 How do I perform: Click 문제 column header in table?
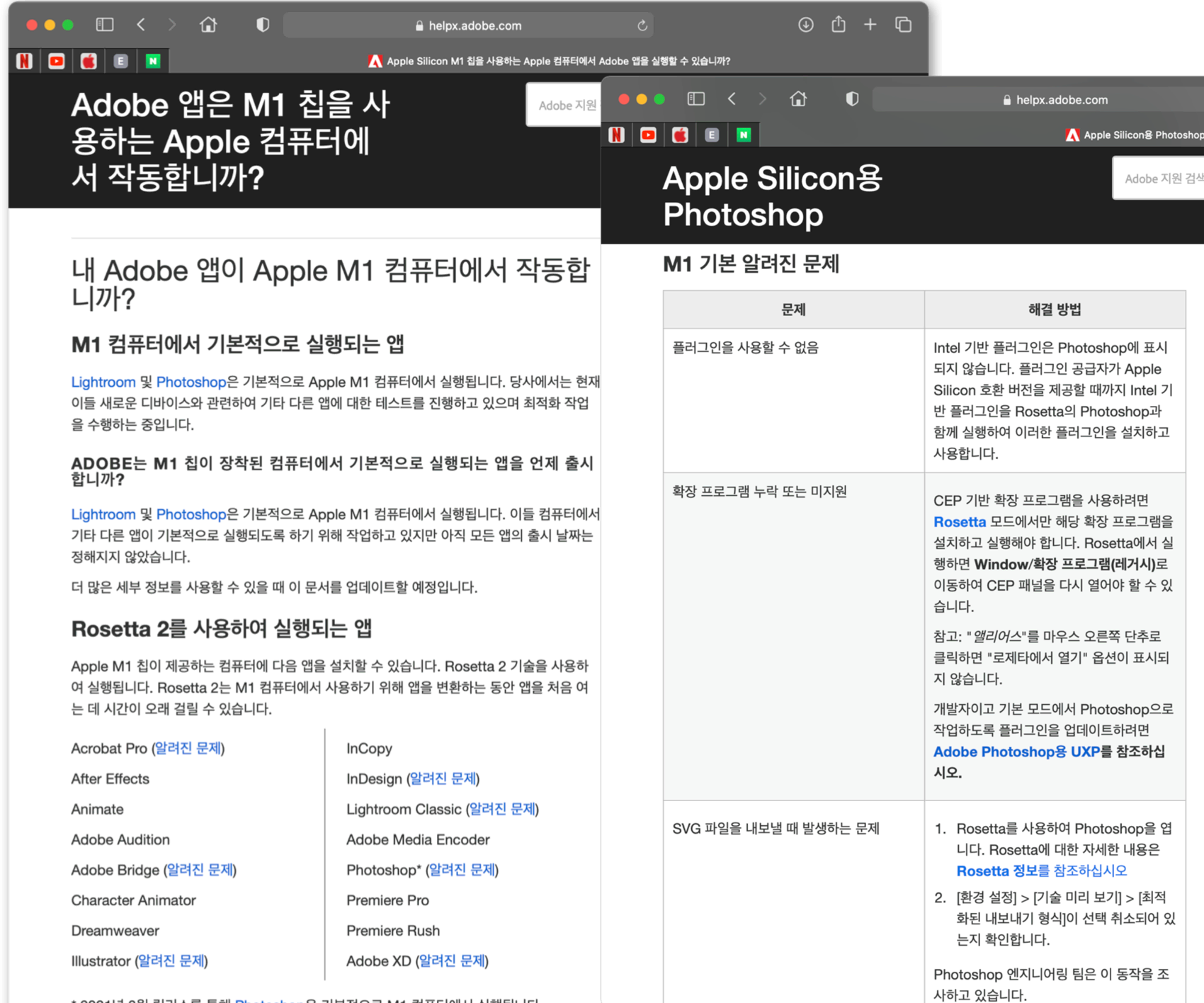(x=793, y=310)
